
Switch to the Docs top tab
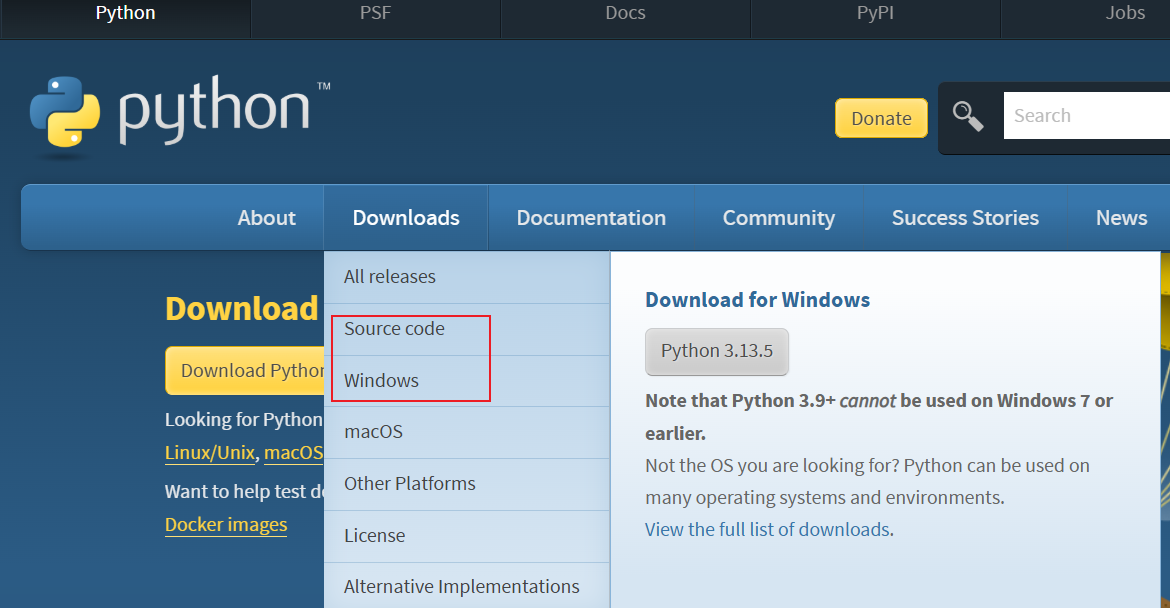tap(625, 13)
